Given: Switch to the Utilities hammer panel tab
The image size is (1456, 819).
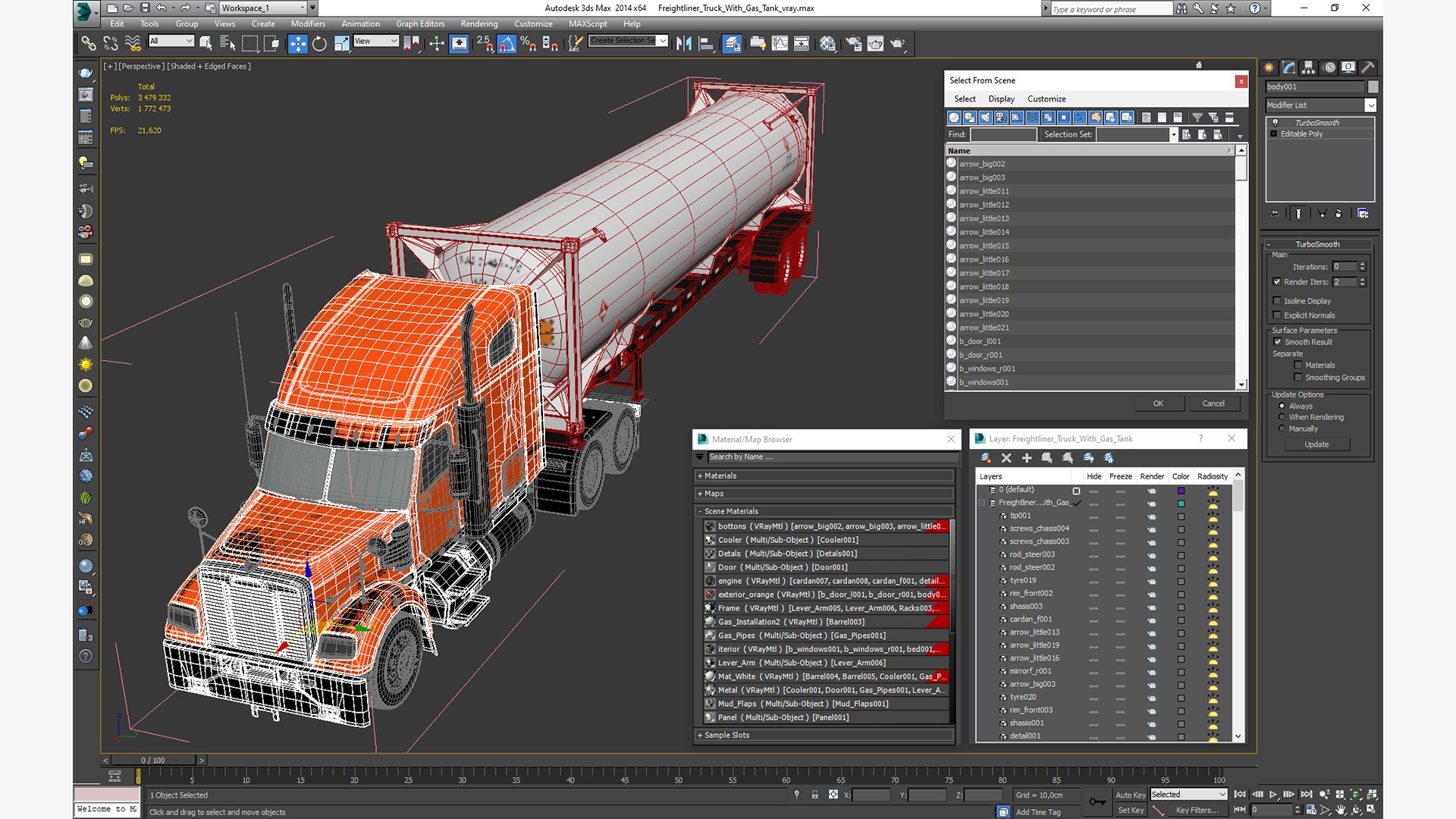Looking at the screenshot, I should (x=1367, y=67).
